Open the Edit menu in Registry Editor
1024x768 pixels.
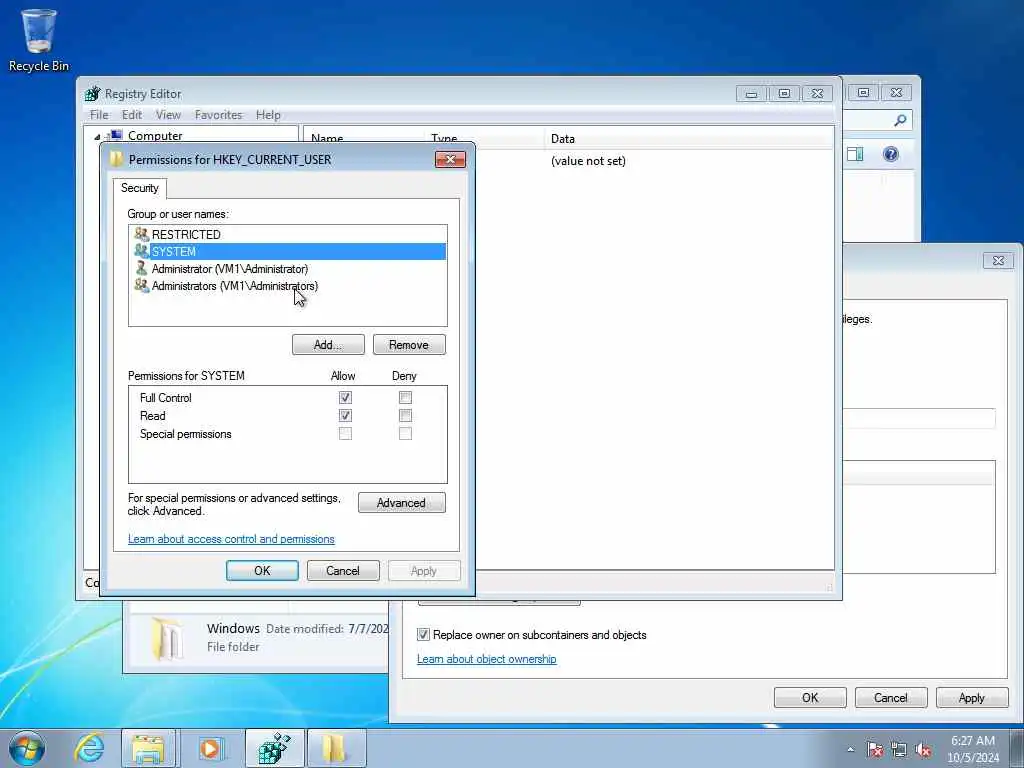click(x=132, y=115)
